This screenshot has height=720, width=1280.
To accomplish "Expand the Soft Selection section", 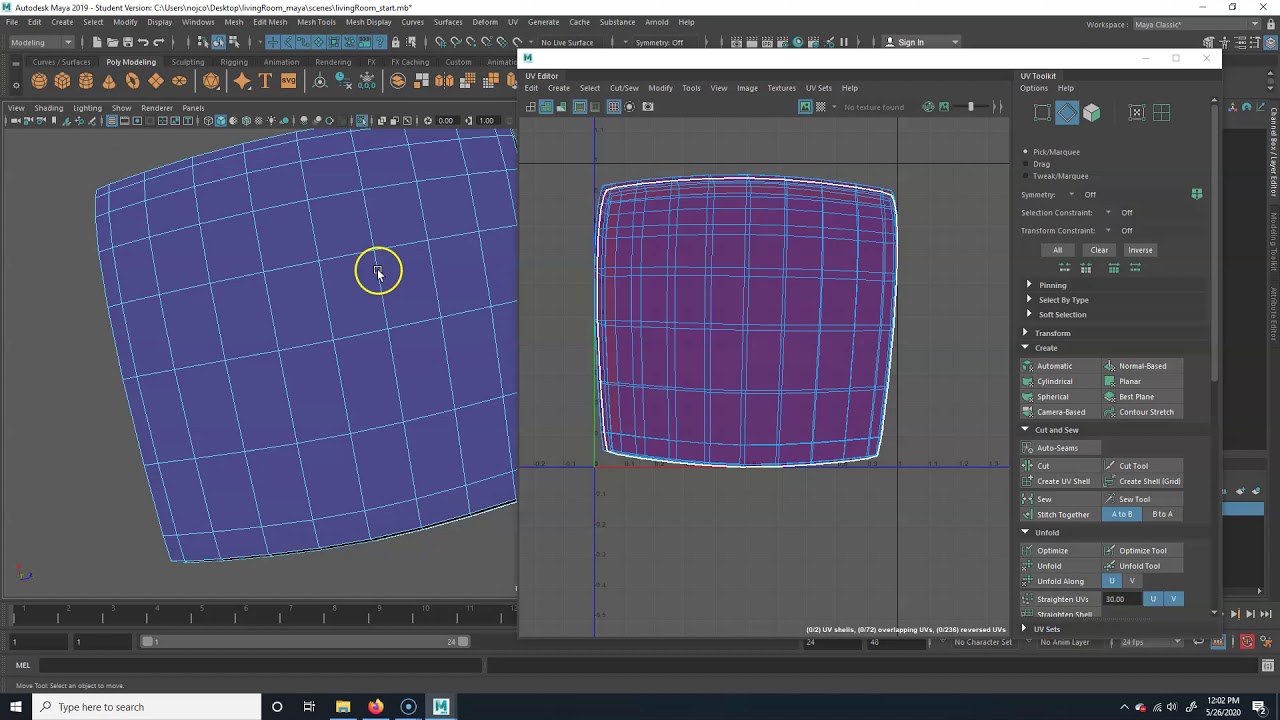I will (x=1029, y=315).
